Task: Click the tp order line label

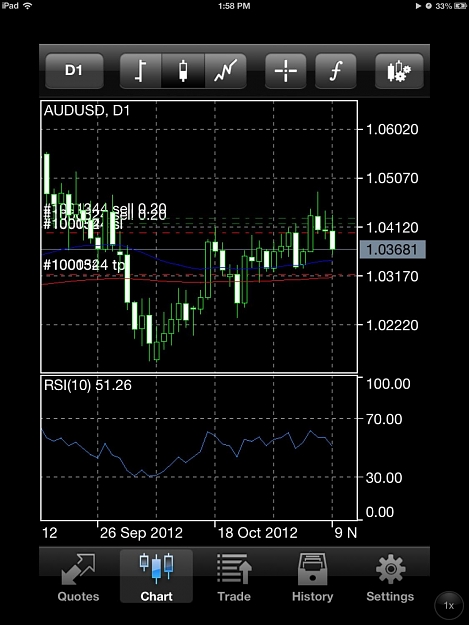Action: pos(84,265)
